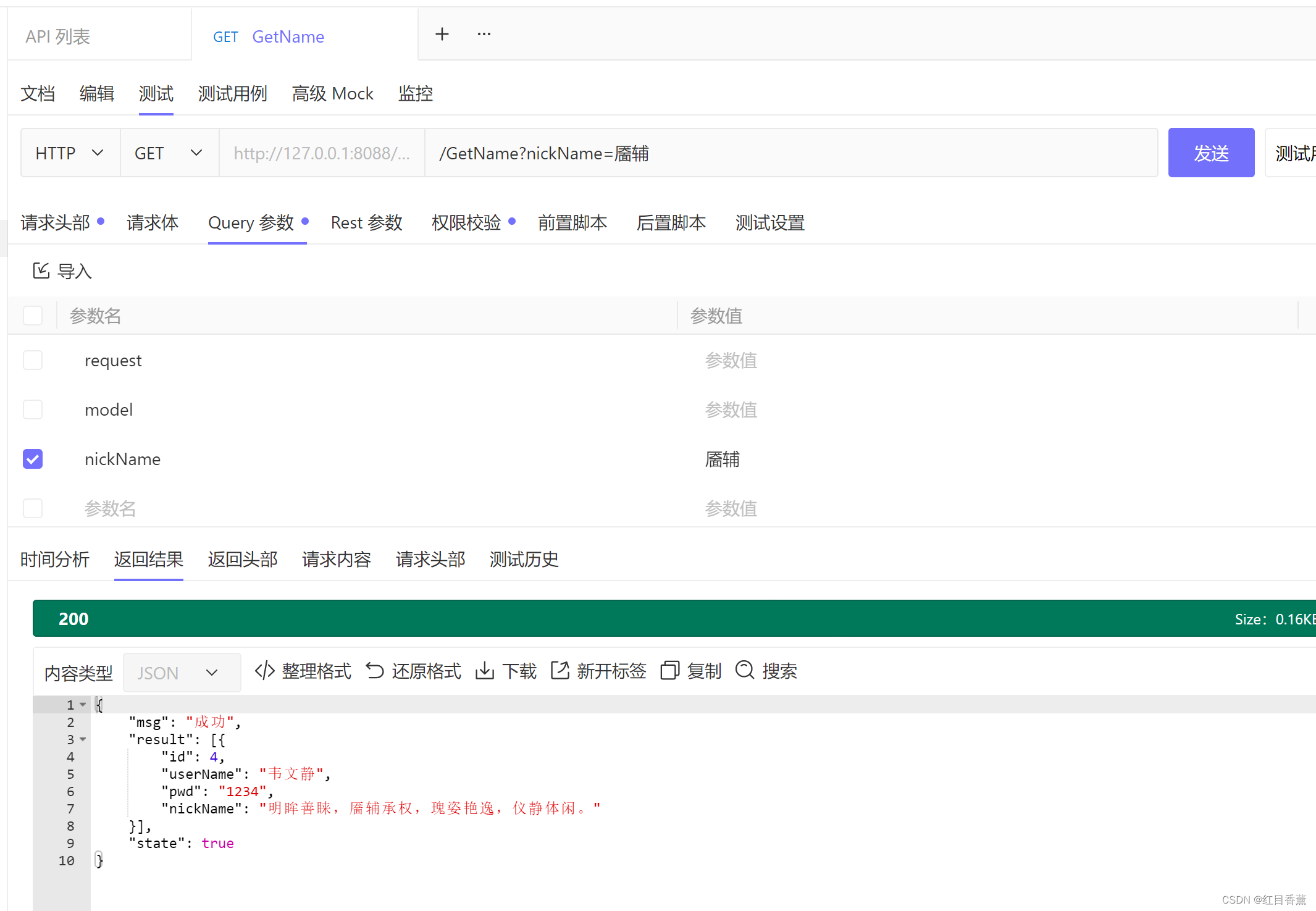This screenshot has height=911, width=1316.
Task: Click the restore format (还原格式) icon
Action: coord(375,670)
